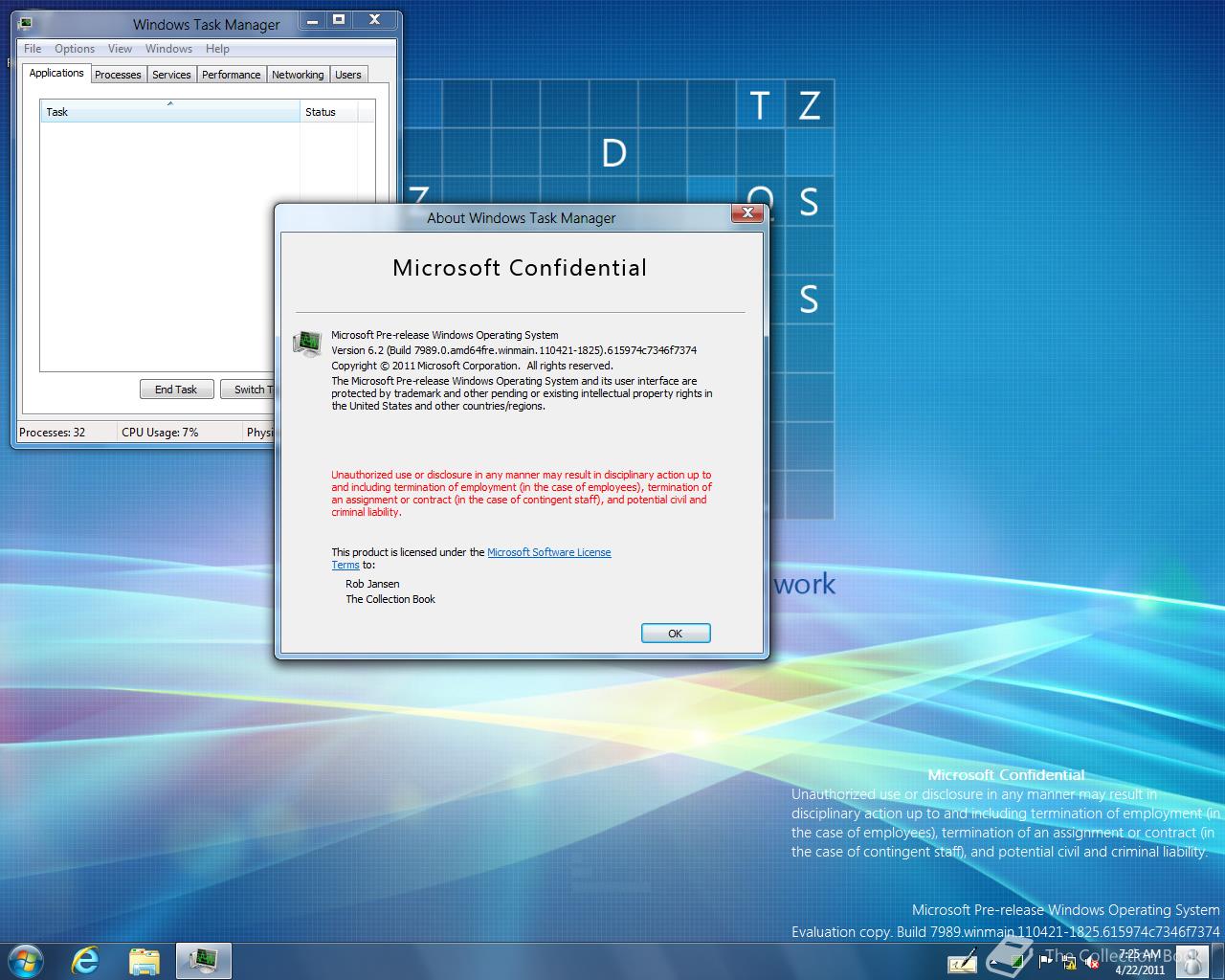Maximize the Windows Task Manager window

point(339,19)
